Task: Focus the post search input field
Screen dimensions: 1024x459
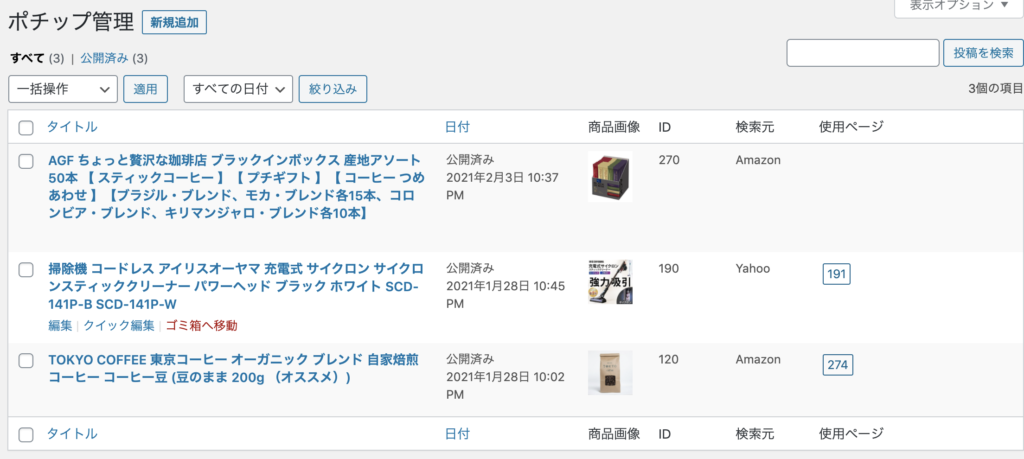Action: click(x=863, y=53)
